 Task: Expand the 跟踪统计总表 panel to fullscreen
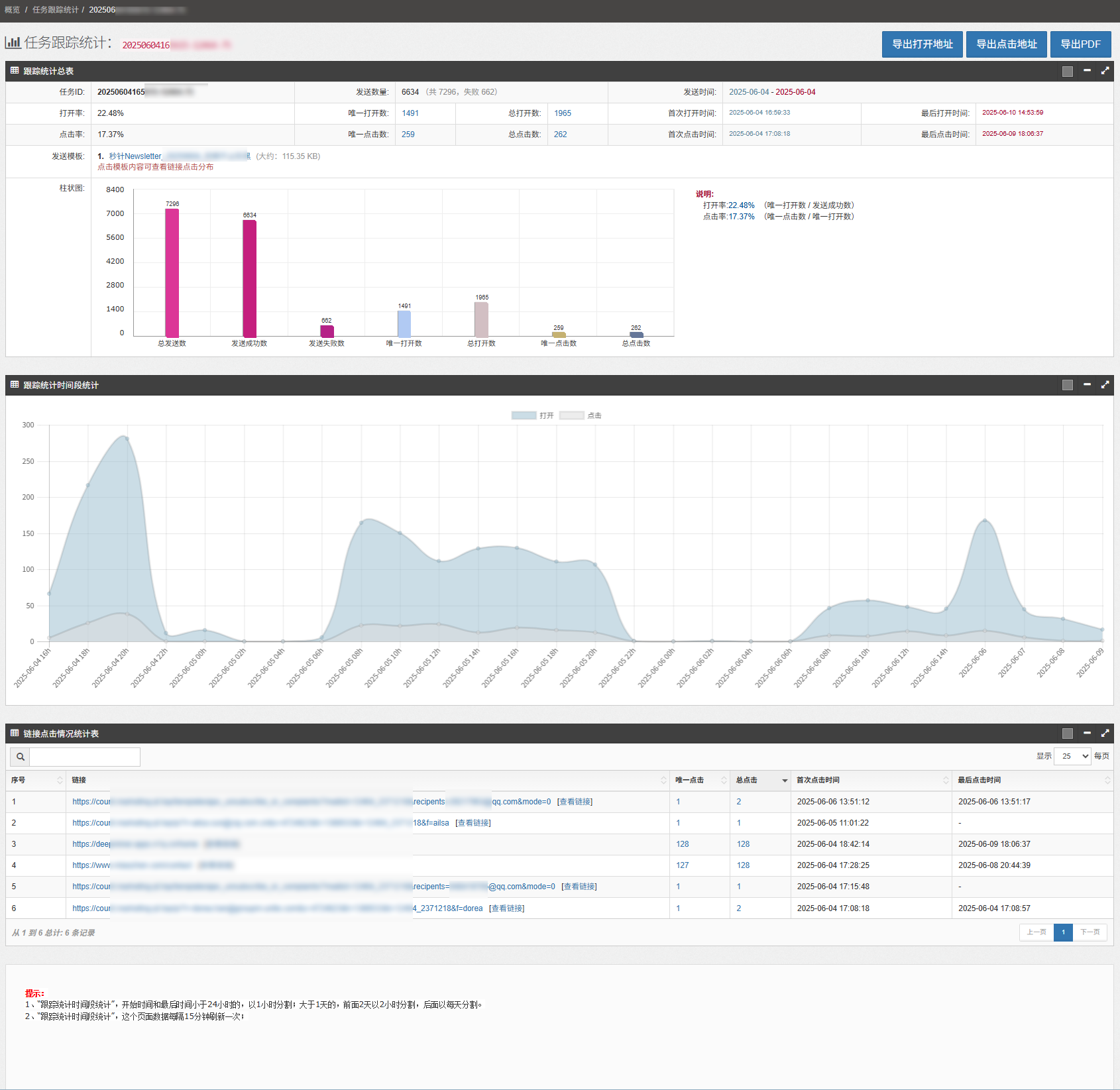coord(1105,71)
